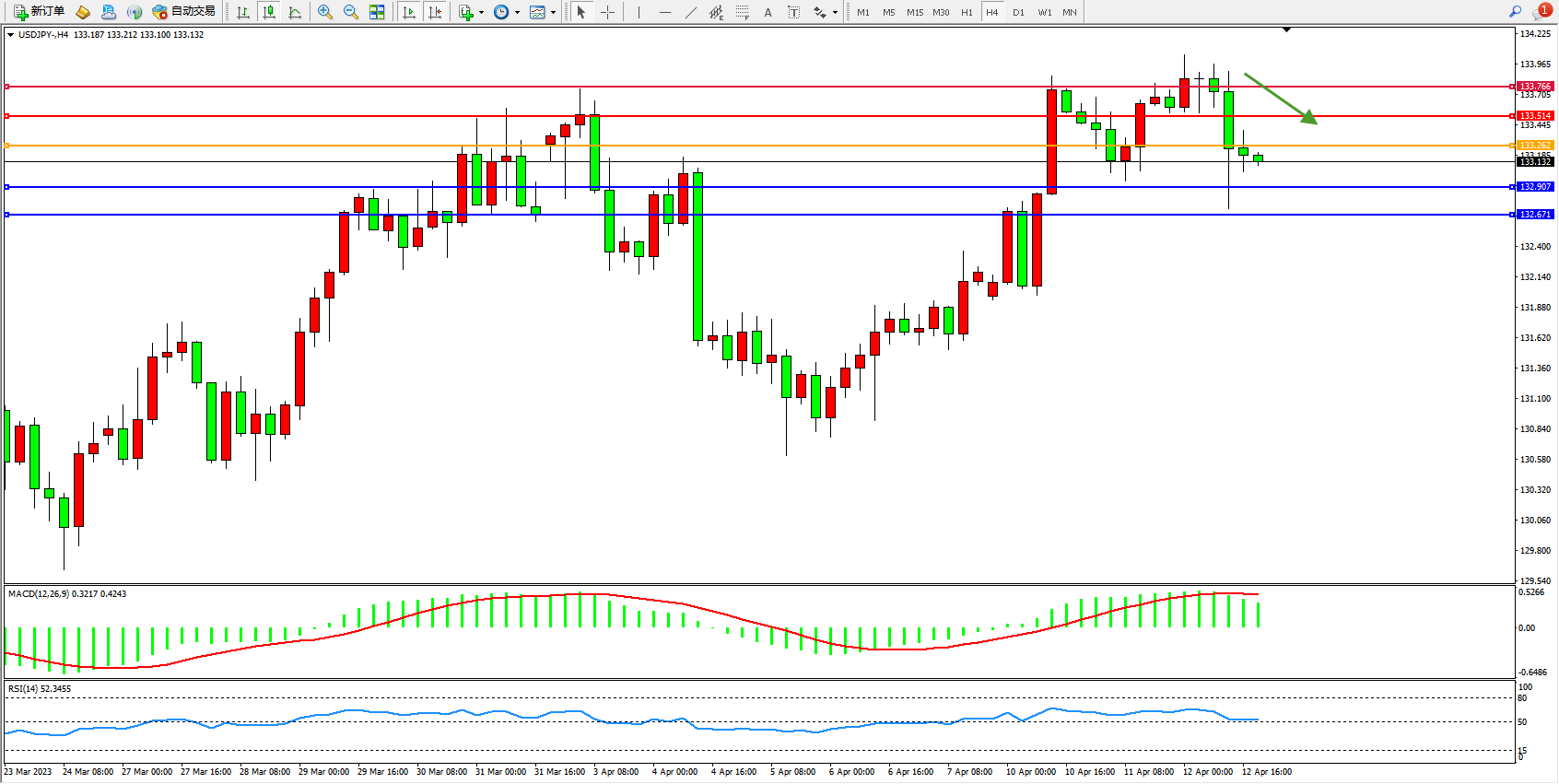Toggle the chart shift button
Image resolution: width=1559 pixels, height=784 pixels.
click(435, 12)
